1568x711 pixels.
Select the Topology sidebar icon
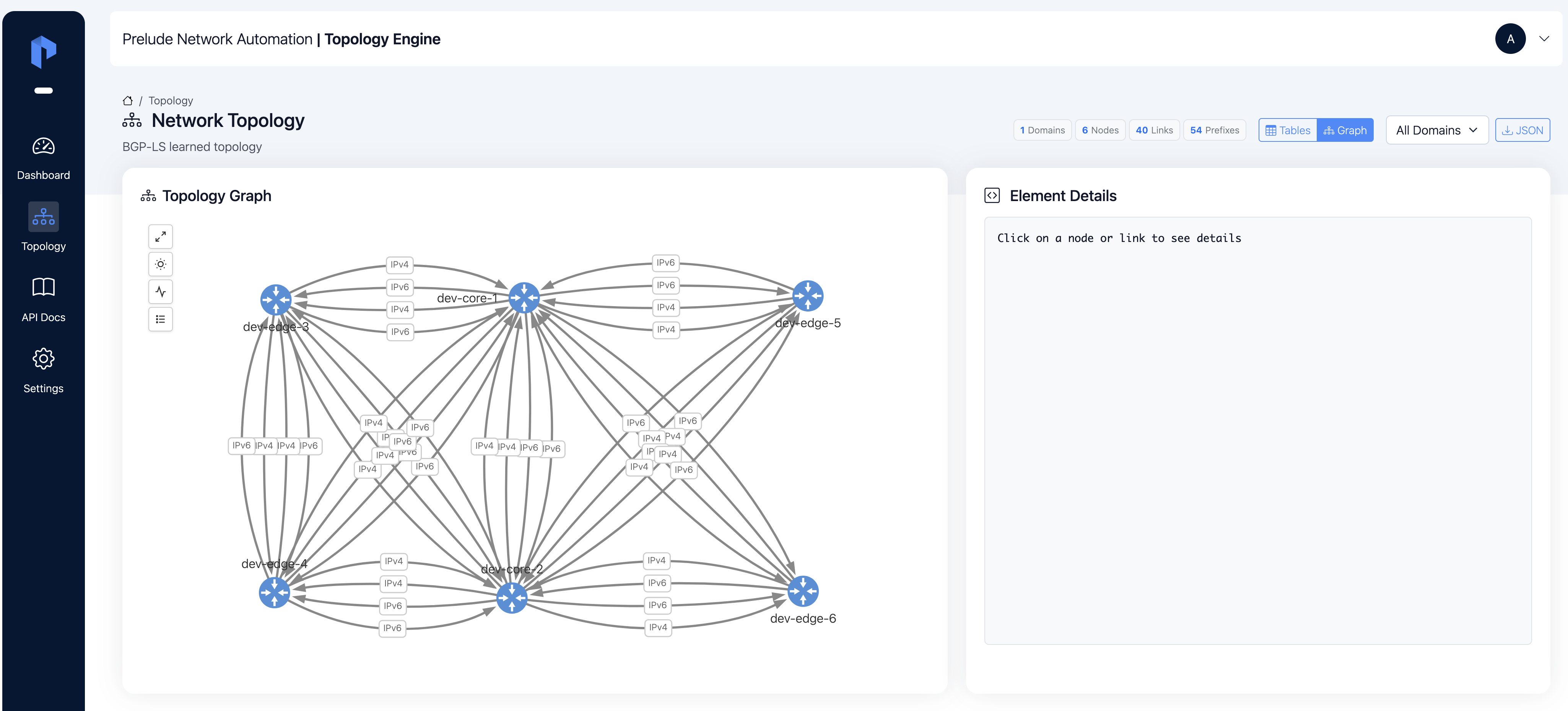pos(43,216)
